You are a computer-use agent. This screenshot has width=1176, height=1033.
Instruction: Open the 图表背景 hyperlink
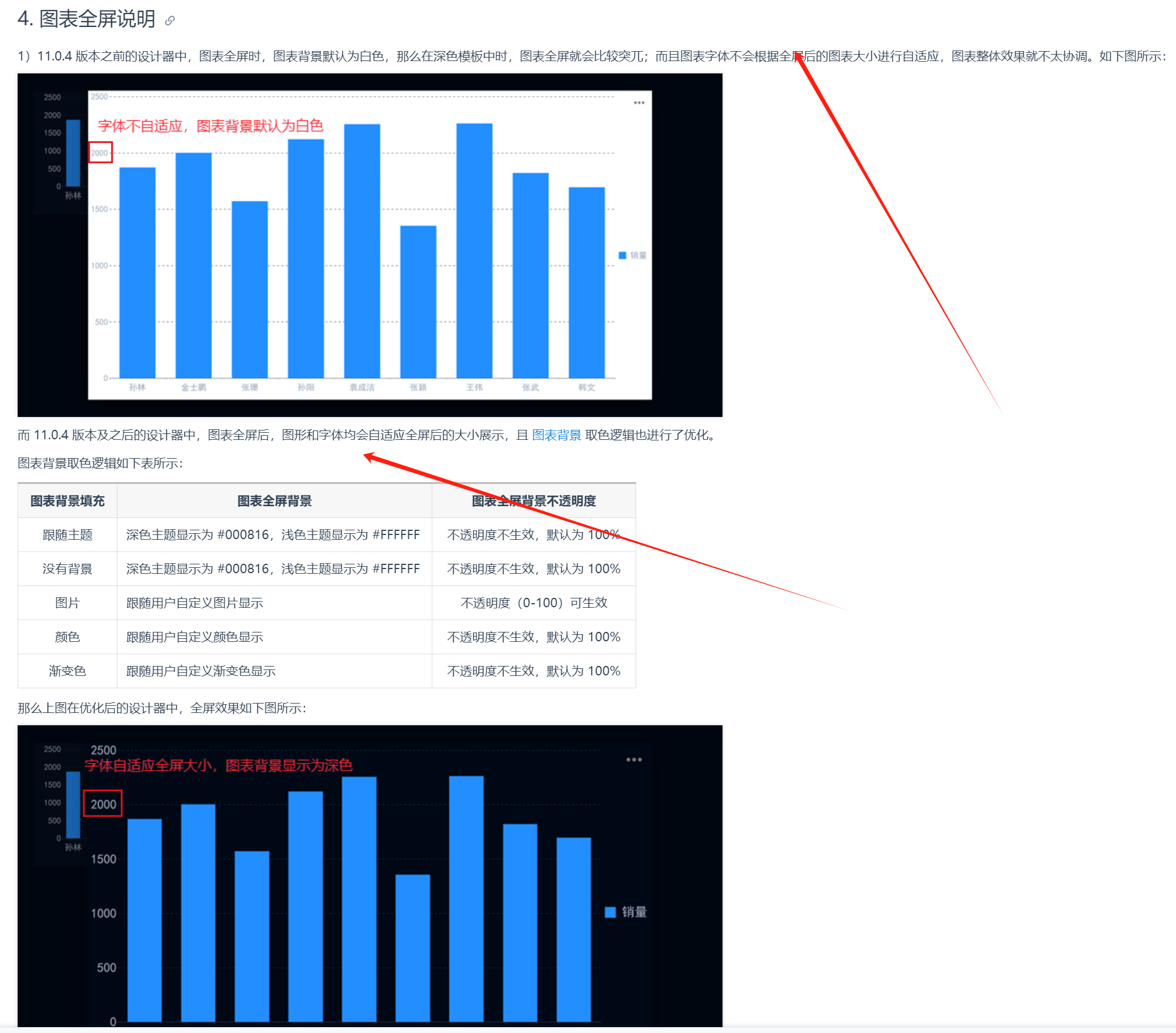[556, 435]
